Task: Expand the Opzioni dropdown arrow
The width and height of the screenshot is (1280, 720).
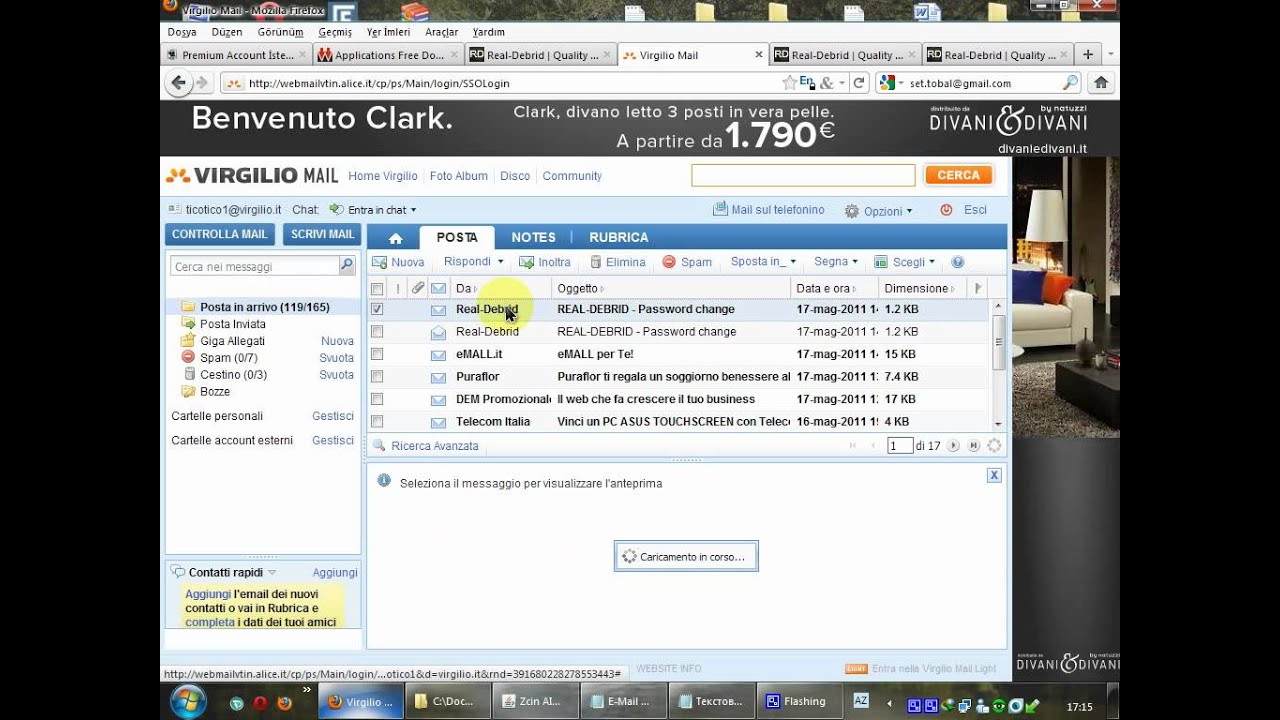Action: (909, 211)
